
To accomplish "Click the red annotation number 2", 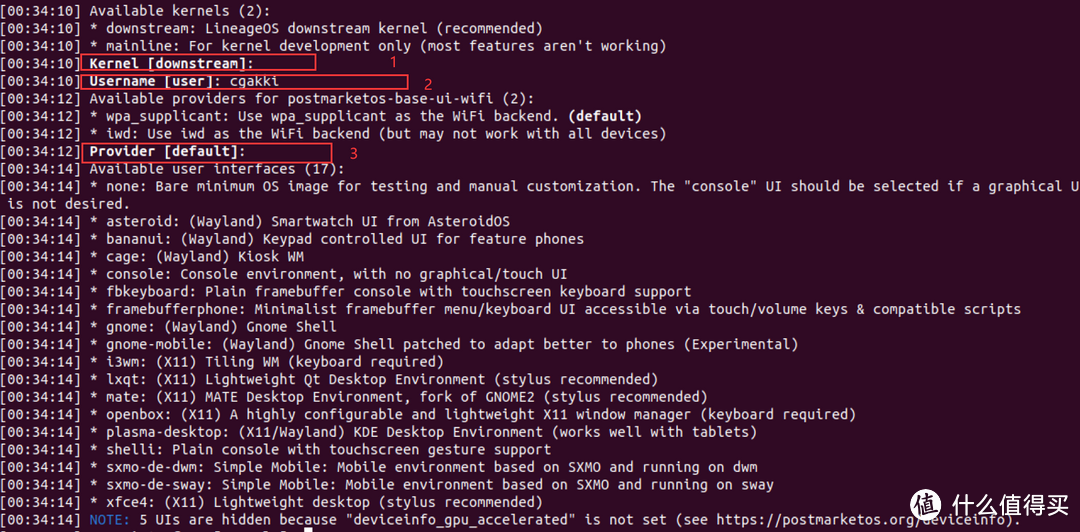I will tap(428, 85).
